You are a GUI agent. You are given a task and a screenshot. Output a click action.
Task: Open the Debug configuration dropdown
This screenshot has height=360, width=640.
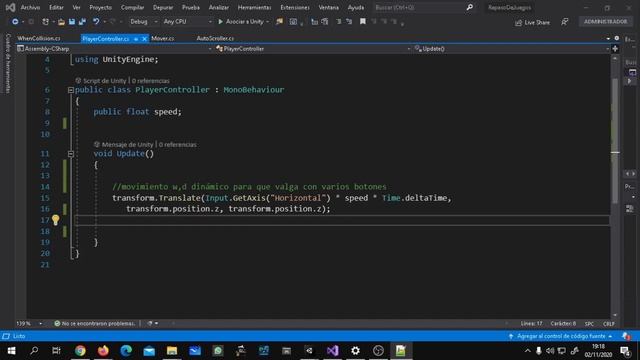(144, 22)
